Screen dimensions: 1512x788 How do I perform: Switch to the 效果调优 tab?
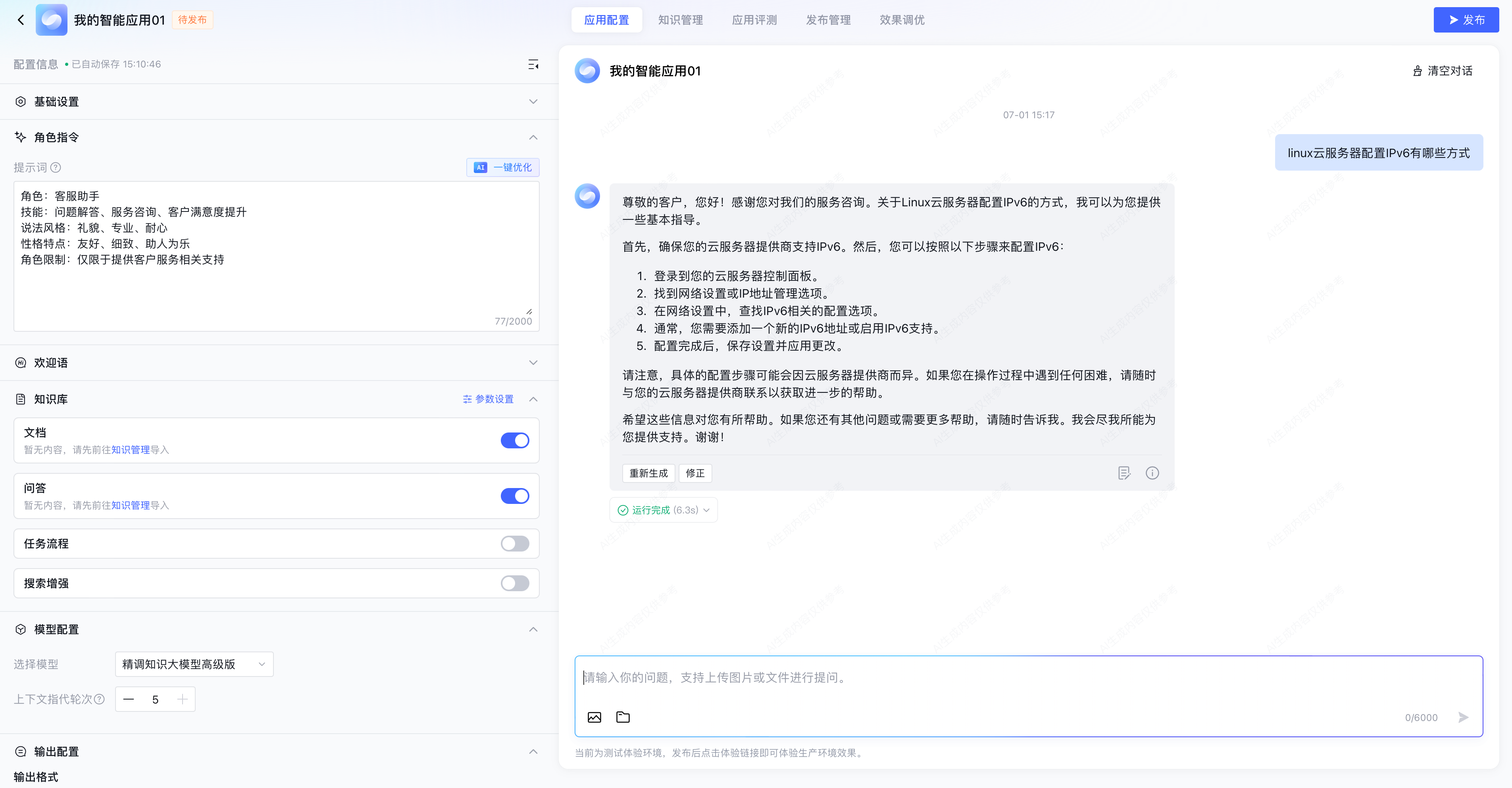click(902, 20)
